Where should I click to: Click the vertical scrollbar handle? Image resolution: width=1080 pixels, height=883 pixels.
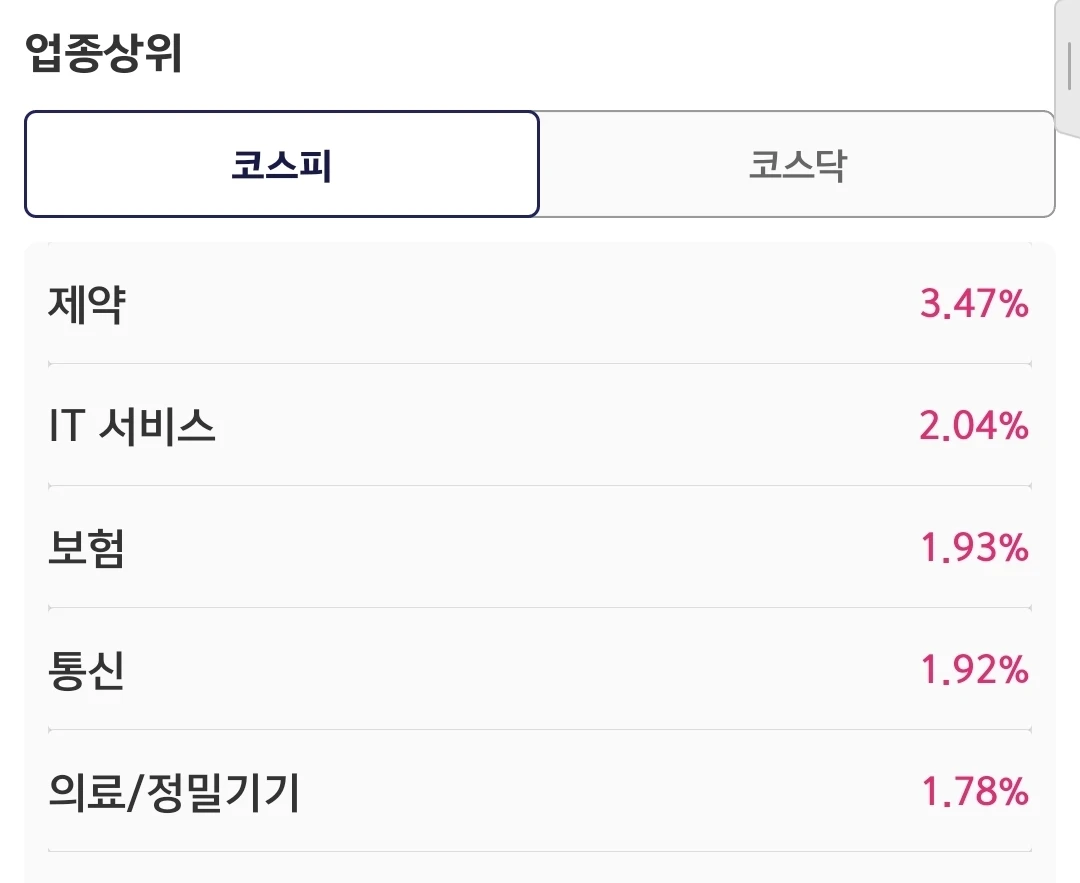click(x=1069, y=65)
